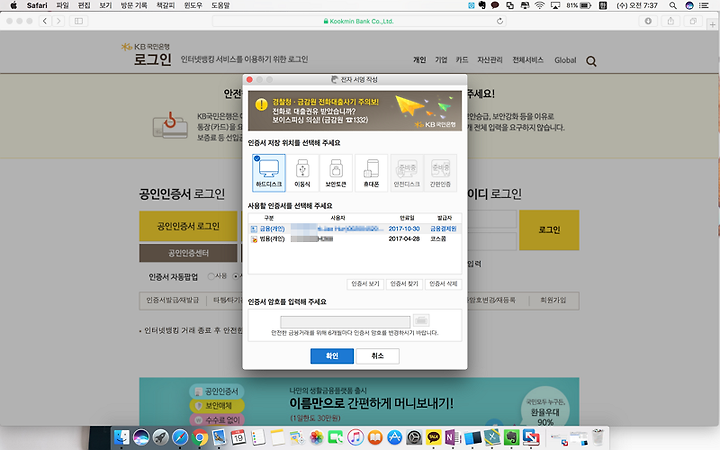Click the 취소 button in dialog
Image resolution: width=720 pixels, height=450 pixels.
coord(377,356)
